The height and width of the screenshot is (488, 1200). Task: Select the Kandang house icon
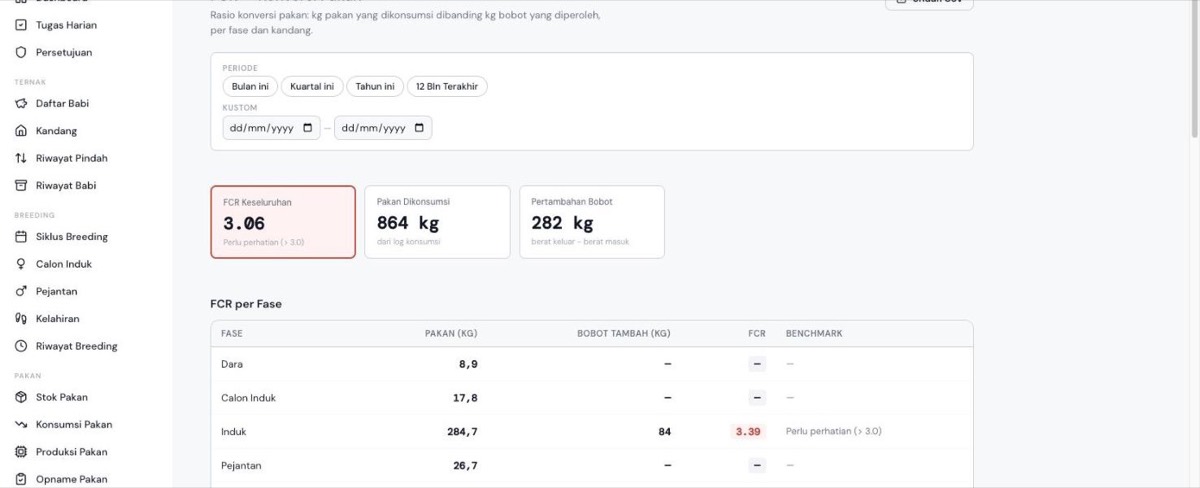(x=20, y=131)
